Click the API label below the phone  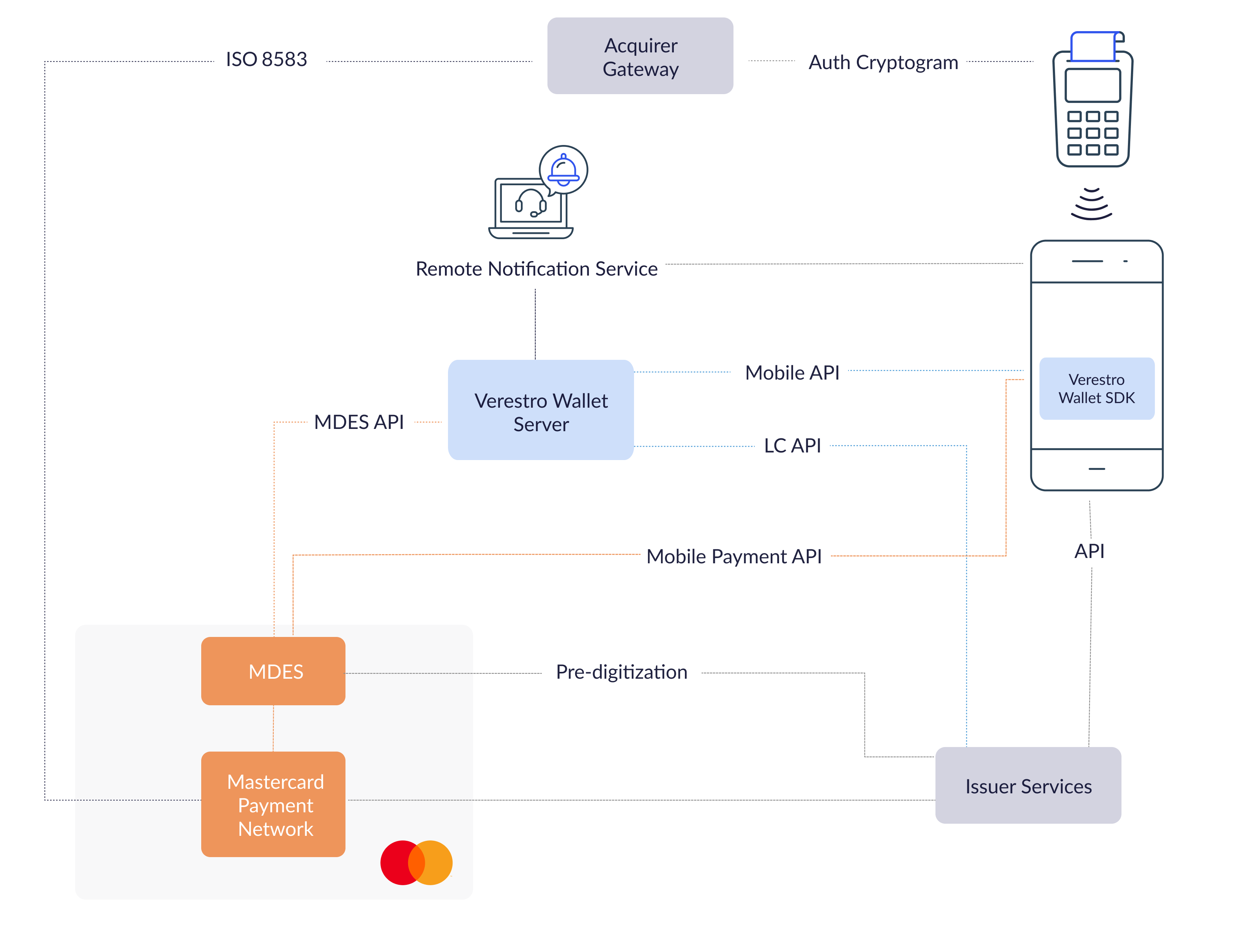(x=1089, y=551)
